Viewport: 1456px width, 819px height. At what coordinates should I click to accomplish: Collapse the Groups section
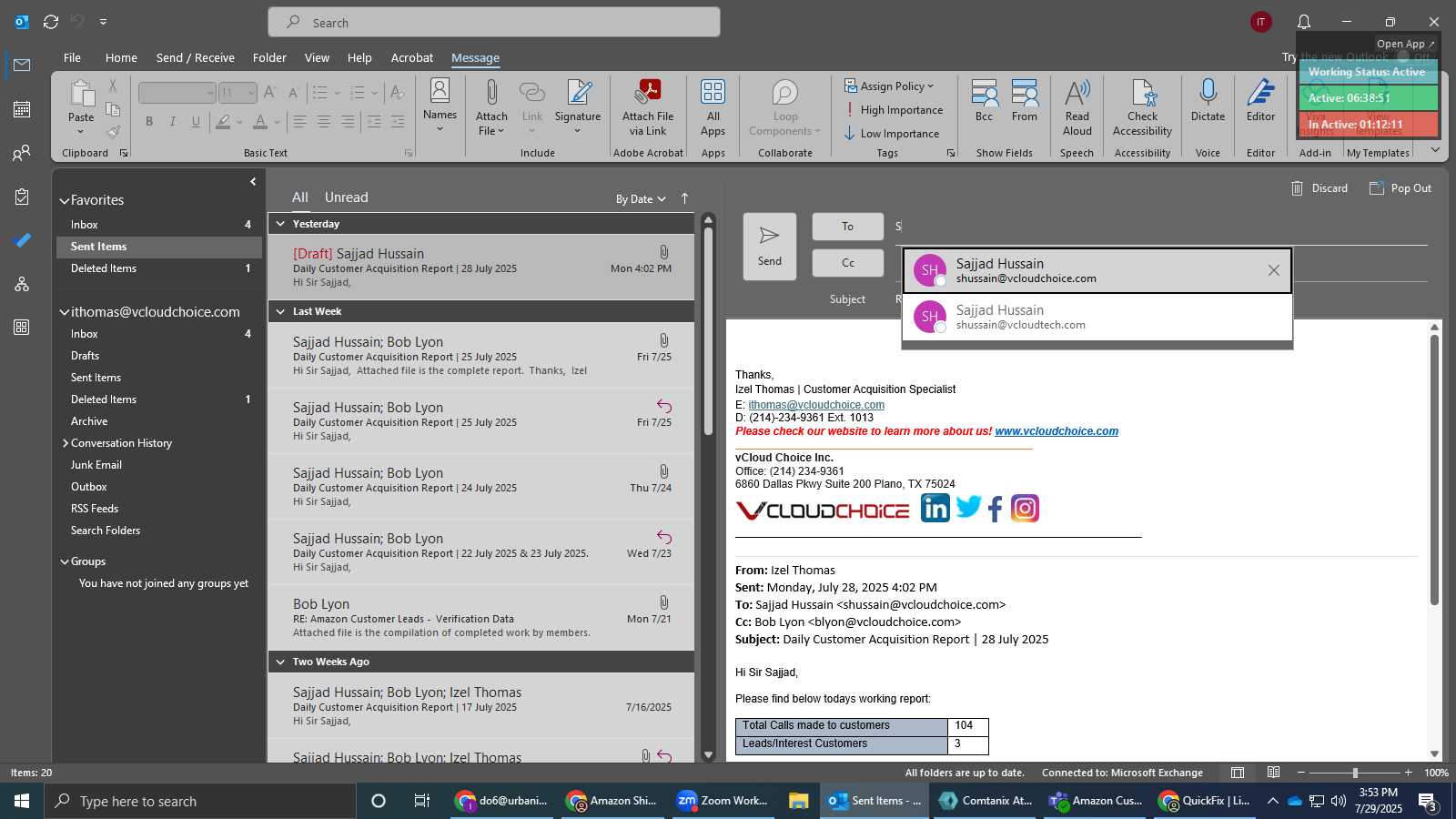tap(65, 562)
